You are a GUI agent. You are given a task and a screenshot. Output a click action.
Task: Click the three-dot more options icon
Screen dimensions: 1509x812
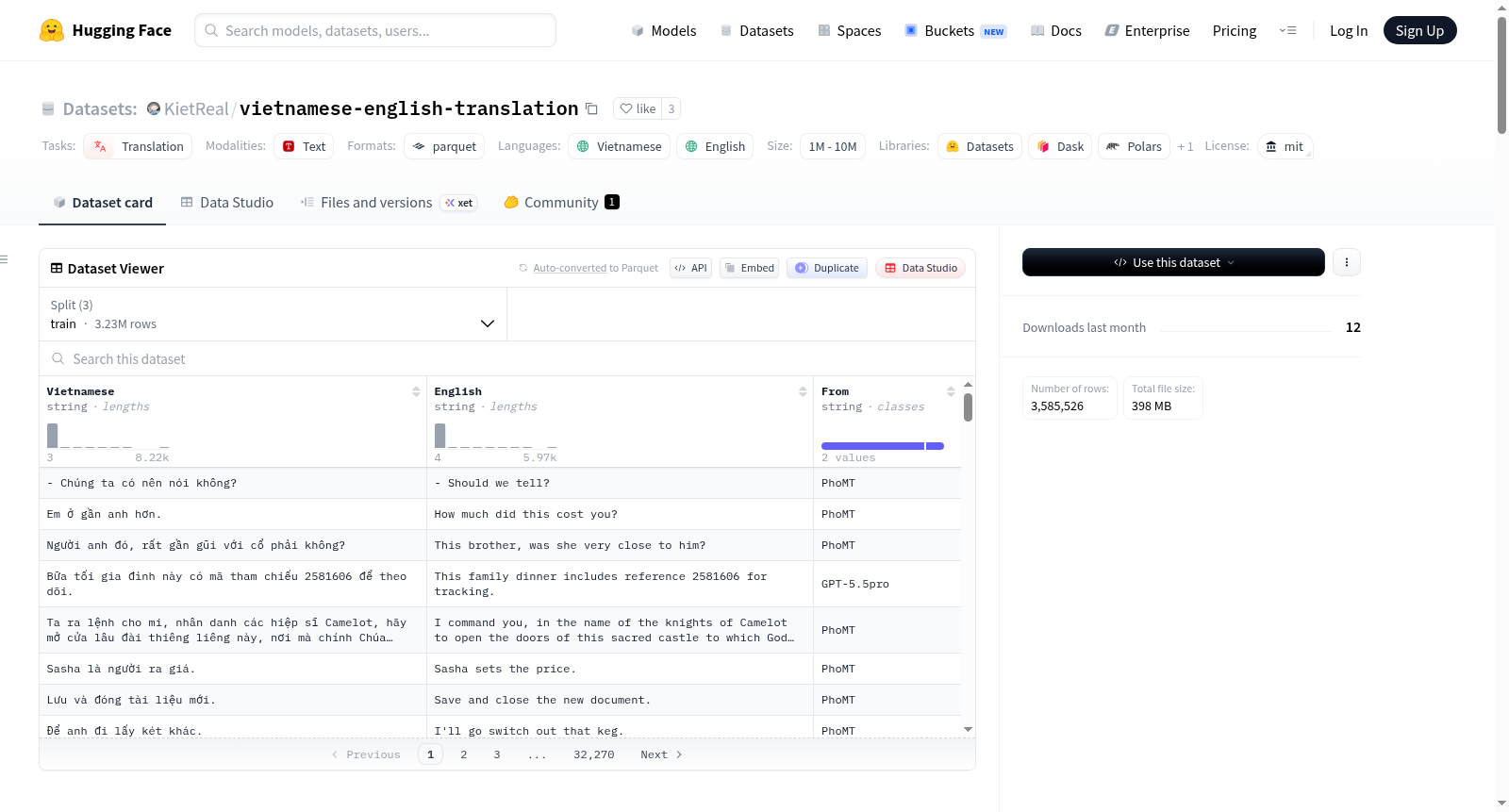coord(1347,262)
